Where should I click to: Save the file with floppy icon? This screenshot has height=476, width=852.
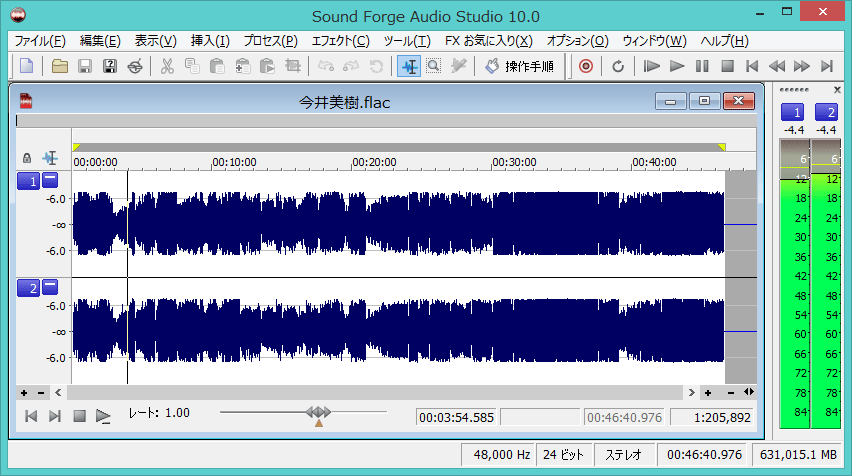point(85,66)
